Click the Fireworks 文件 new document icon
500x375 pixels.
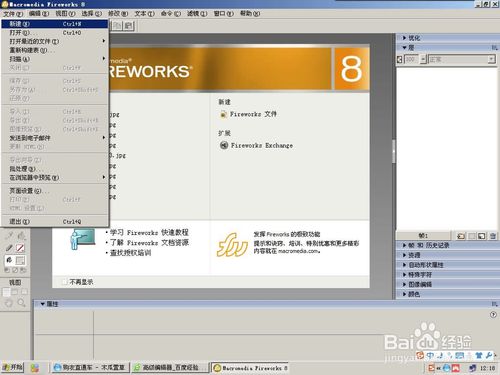(223, 114)
